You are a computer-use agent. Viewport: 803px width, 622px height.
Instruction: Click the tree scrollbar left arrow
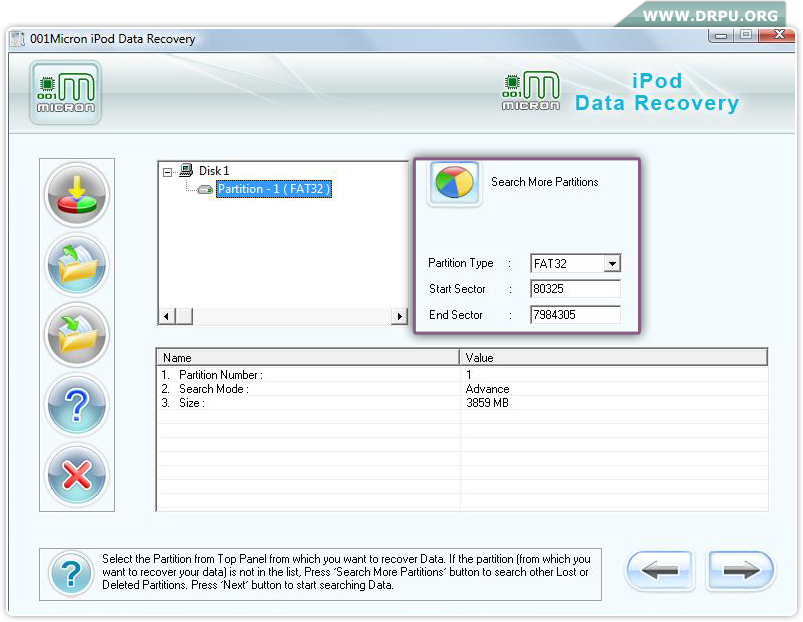pyautogui.click(x=166, y=316)
